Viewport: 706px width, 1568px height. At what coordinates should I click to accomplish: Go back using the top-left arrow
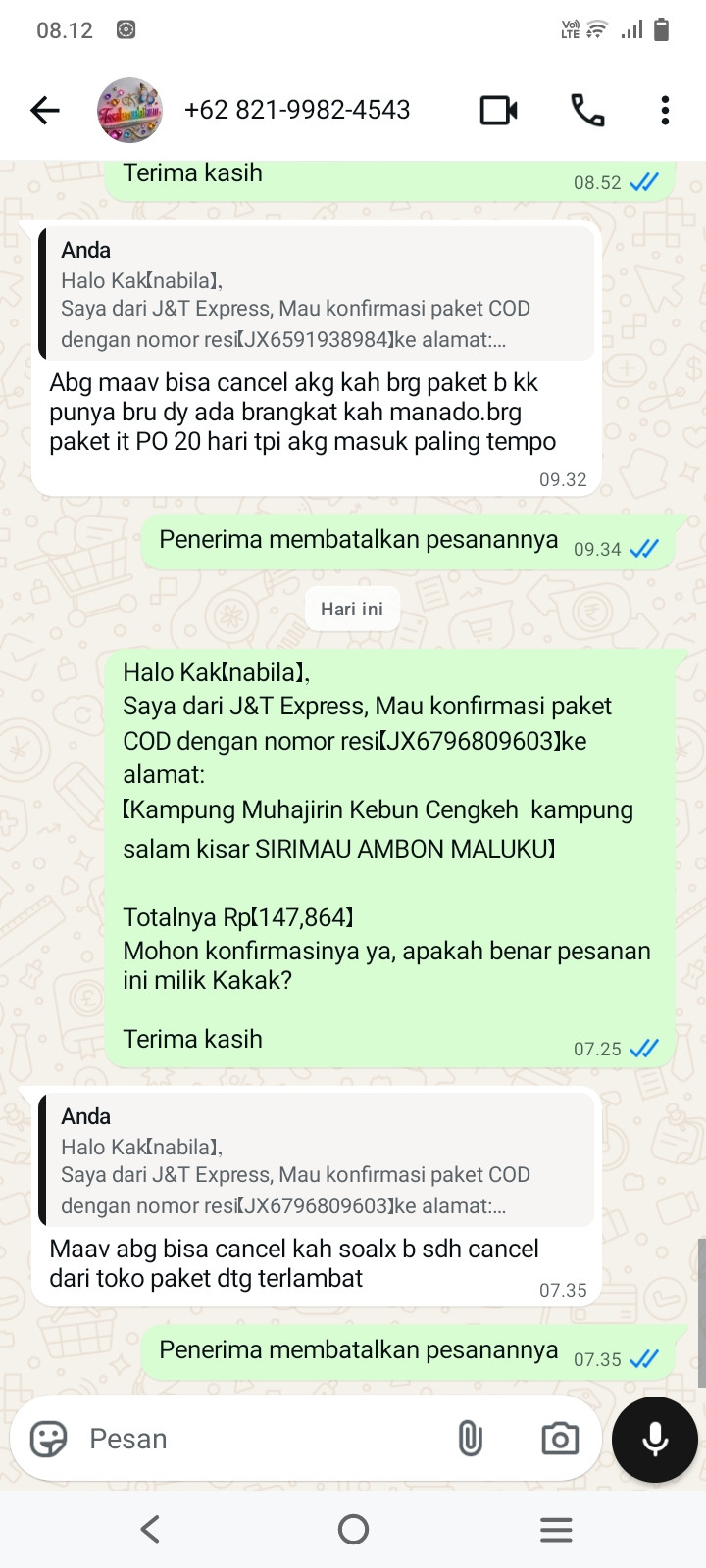[44, 111]
